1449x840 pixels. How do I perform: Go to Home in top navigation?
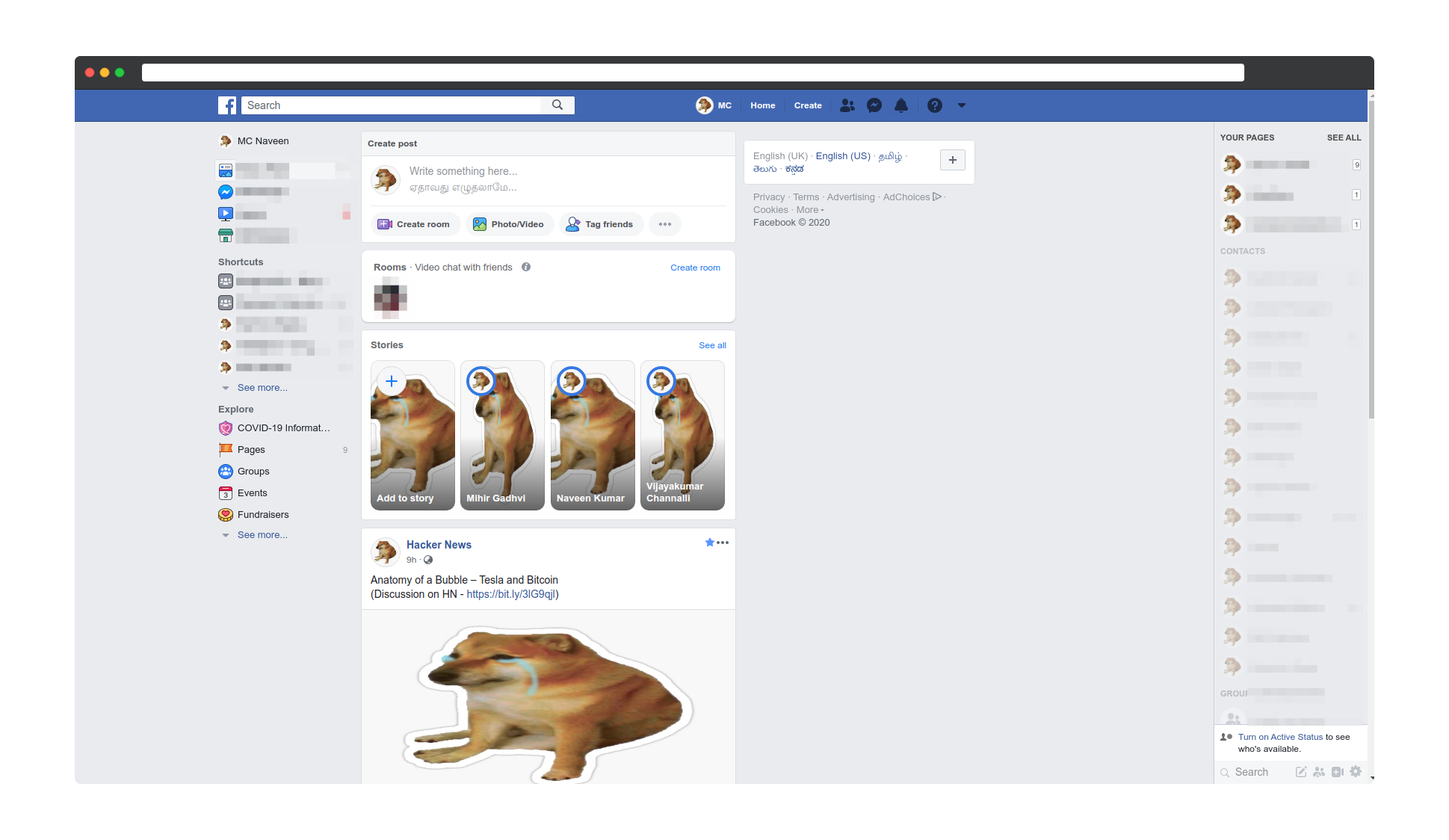point(762,105)
